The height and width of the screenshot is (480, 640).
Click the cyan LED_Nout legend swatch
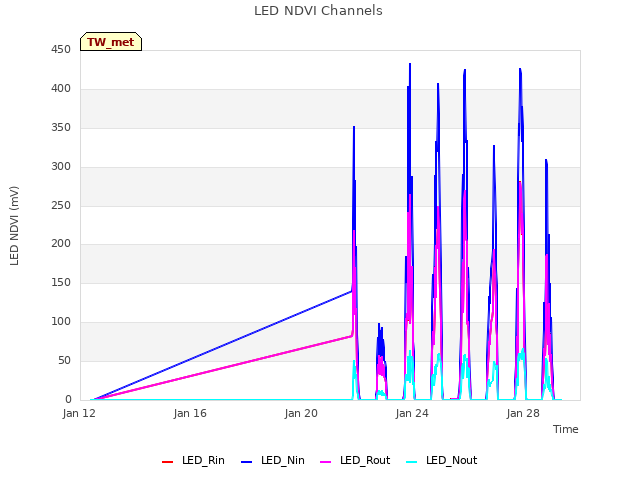(412, 462)
